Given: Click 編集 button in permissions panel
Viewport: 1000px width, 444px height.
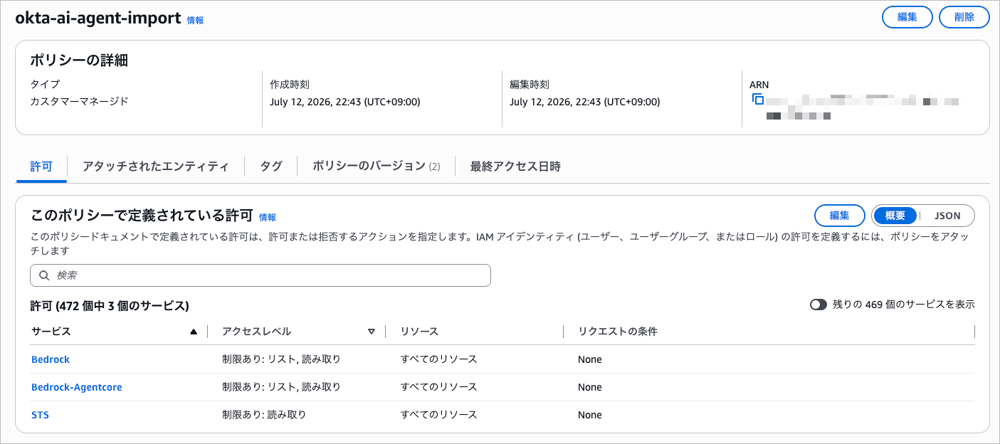Looking at the screenshot, I should tap(839, 216).
